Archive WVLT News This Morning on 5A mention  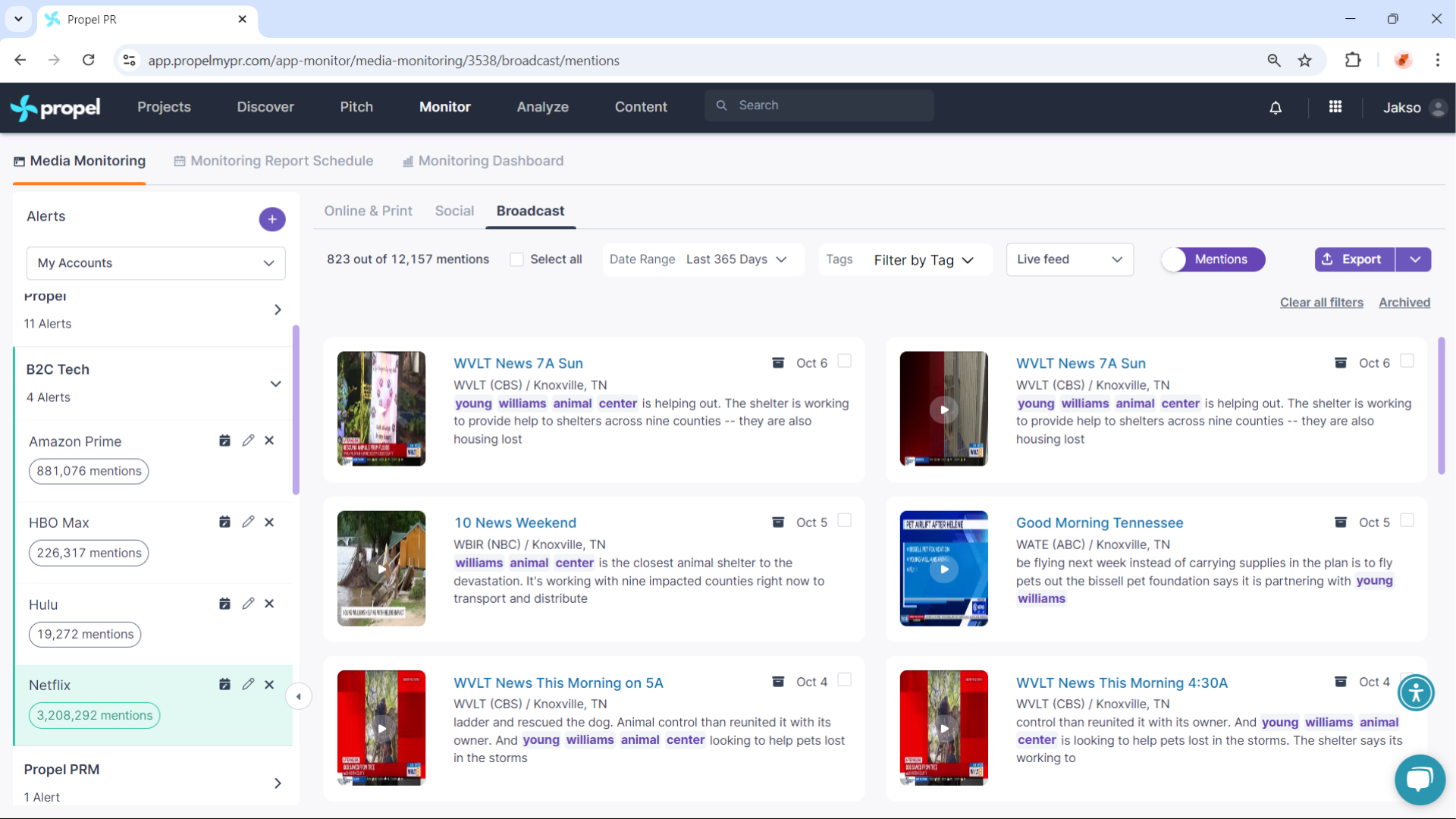tap(778, 681)
